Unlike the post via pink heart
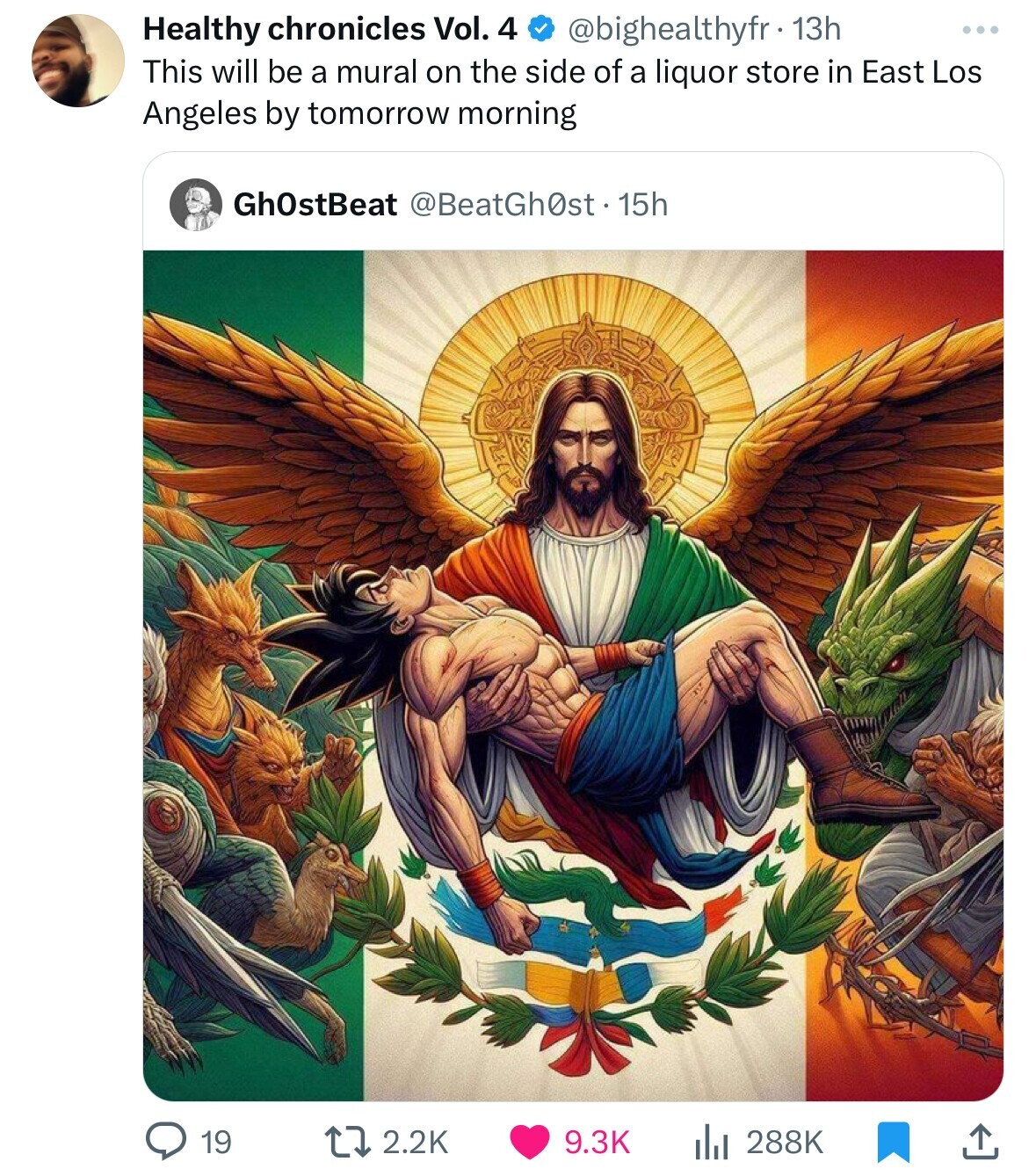This screenshot has width=1036, height=1176. click(531, 1142)
